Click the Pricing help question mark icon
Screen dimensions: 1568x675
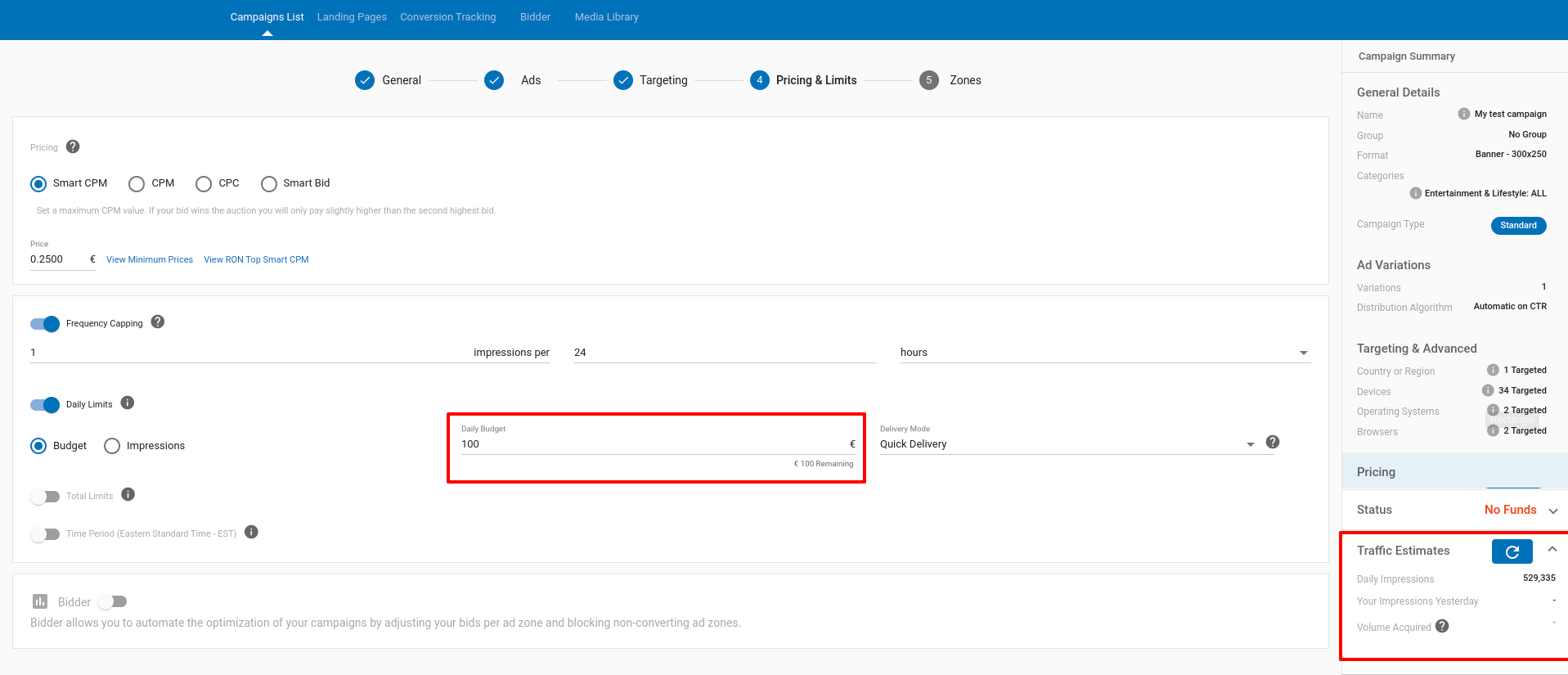coord(73,146)
